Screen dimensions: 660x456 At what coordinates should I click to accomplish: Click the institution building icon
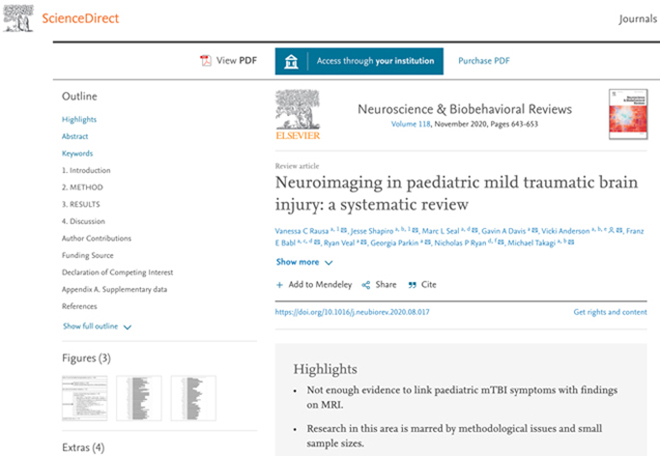pos(291,61)
